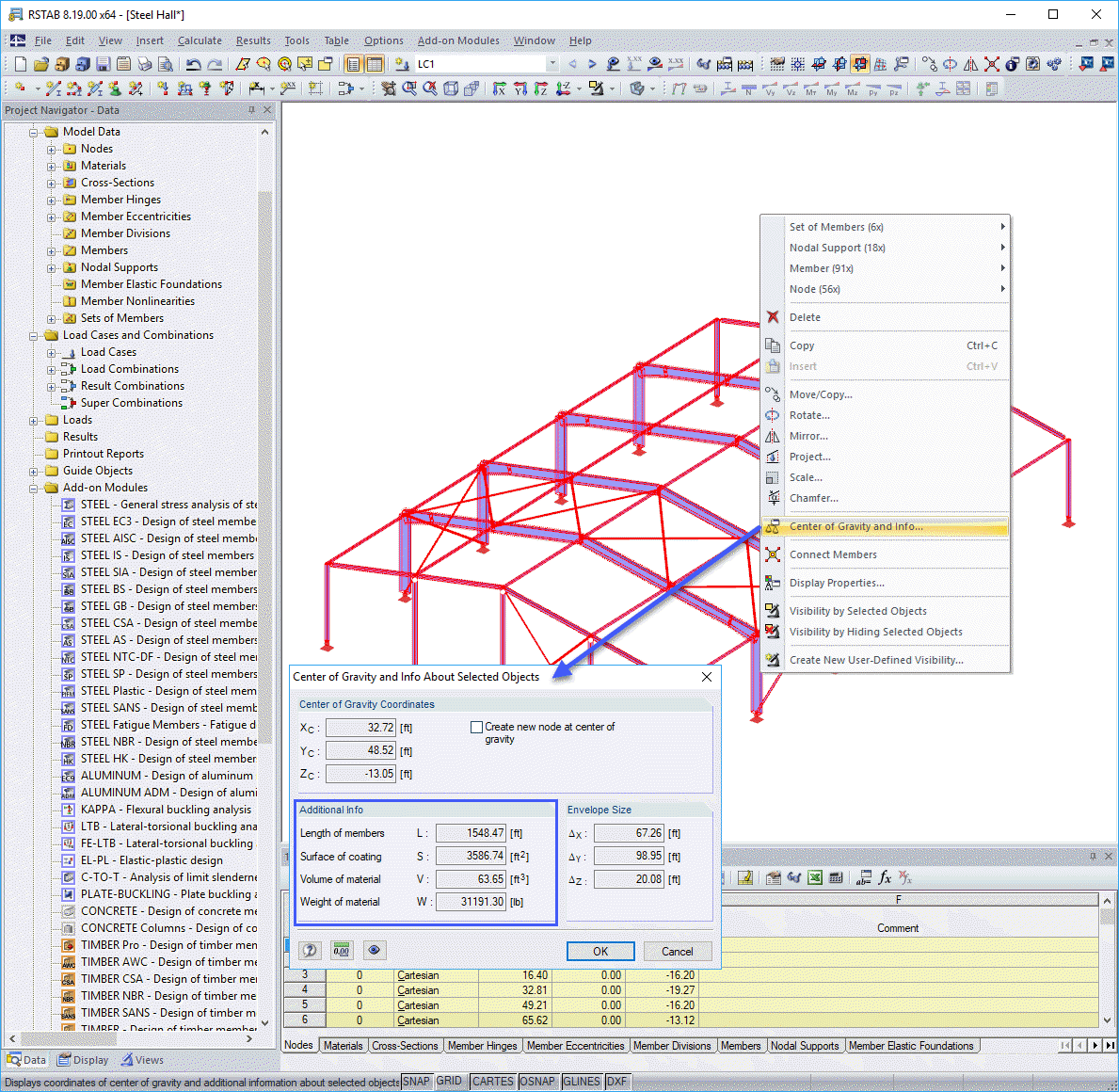Click the Weight of material value field
This screenshot has height=1092, width=1119.
pyautogui.click(x=471, y=902)
